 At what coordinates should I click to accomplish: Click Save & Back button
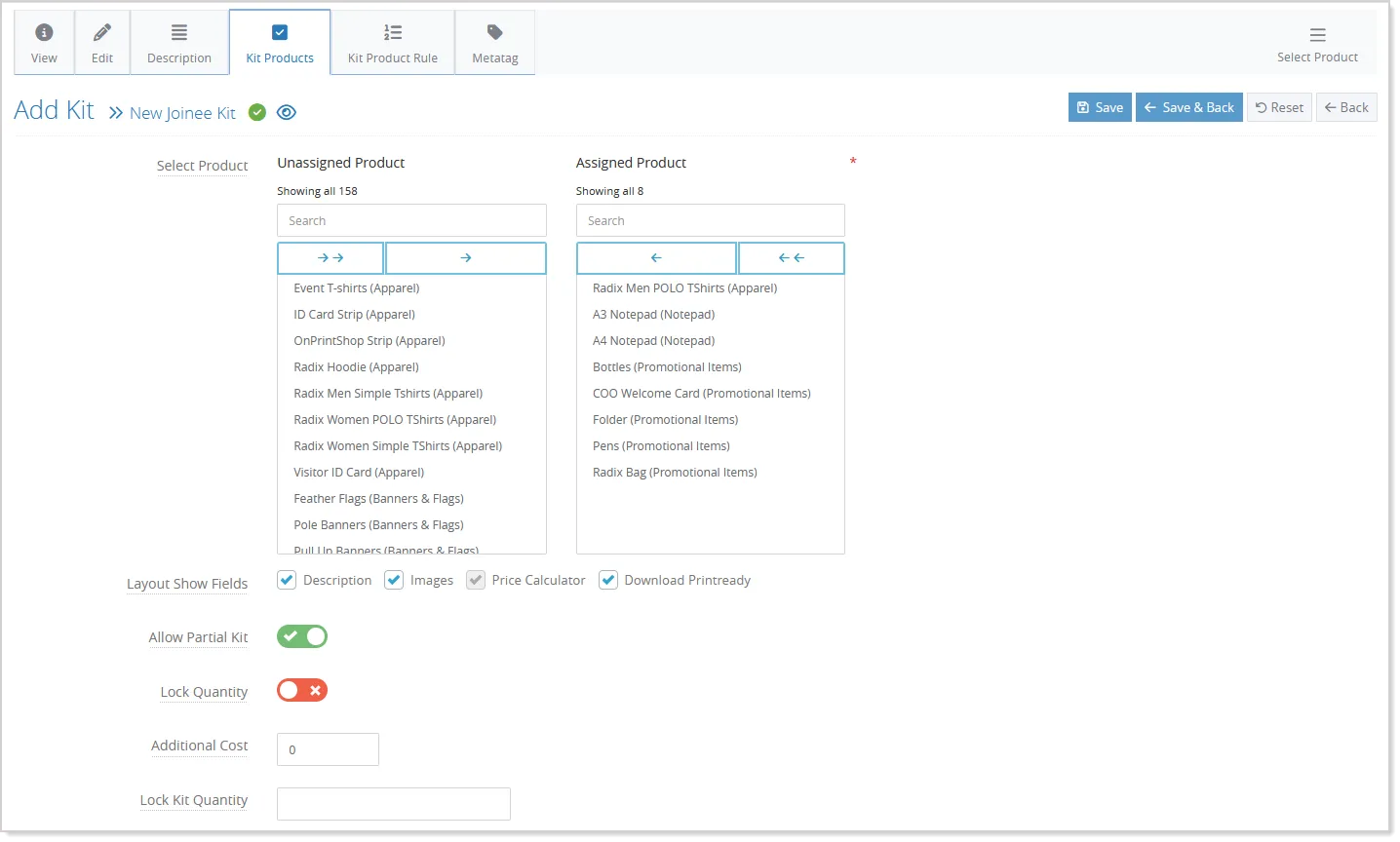point(1188,107)
